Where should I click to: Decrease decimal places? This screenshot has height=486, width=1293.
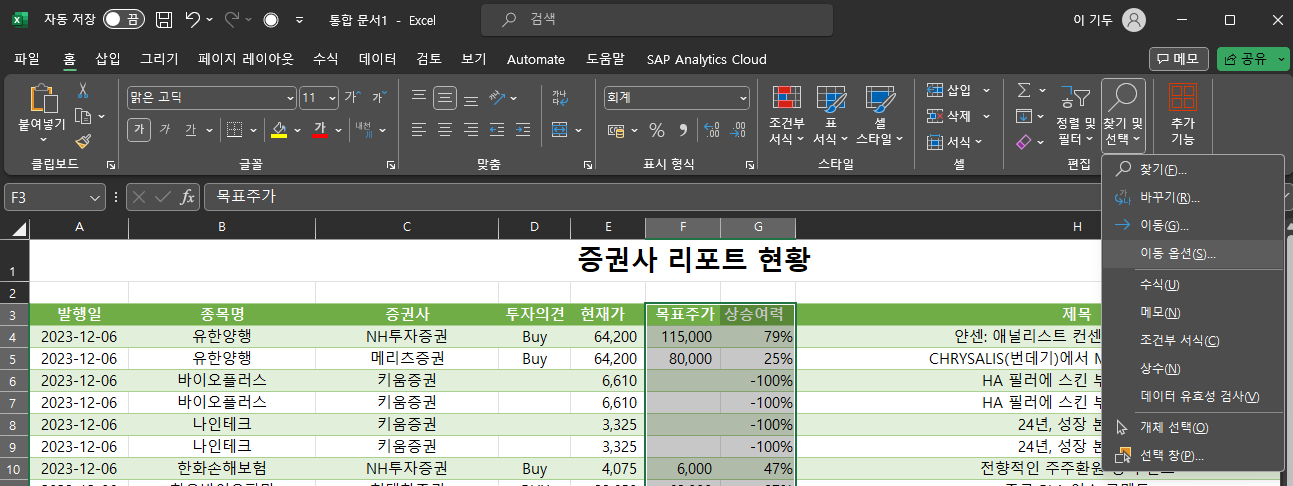(738, 130)
